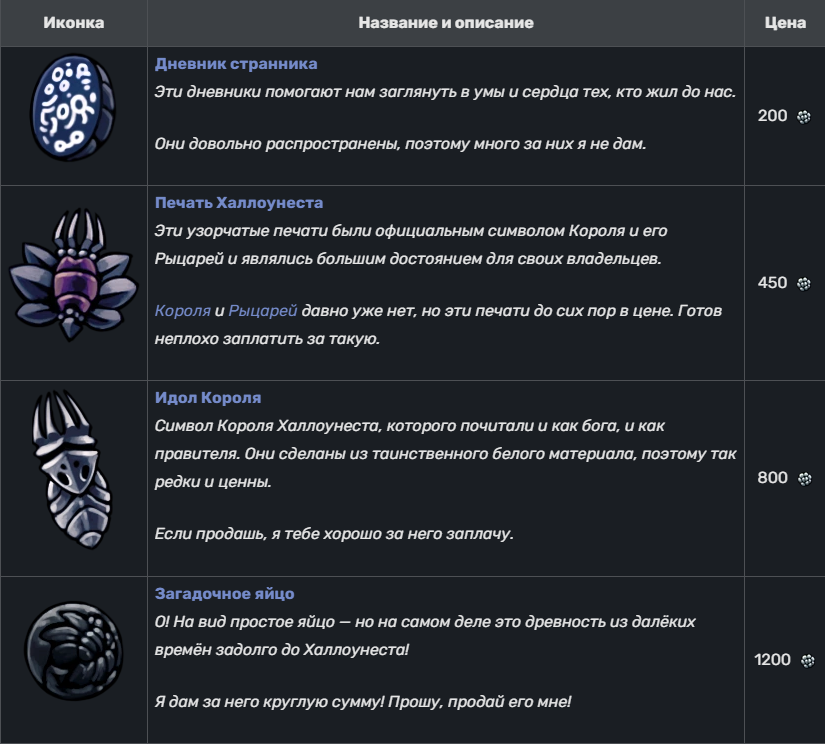
Task: Click the geo currency icon beside 1200
Action: coord(807,660)
